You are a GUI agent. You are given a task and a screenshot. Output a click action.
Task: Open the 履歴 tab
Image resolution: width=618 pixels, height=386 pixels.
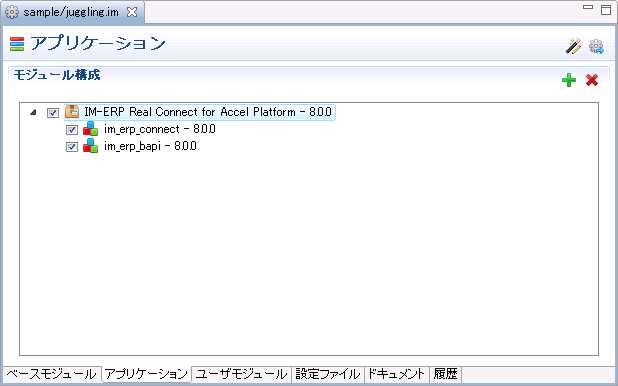(446, 374)
